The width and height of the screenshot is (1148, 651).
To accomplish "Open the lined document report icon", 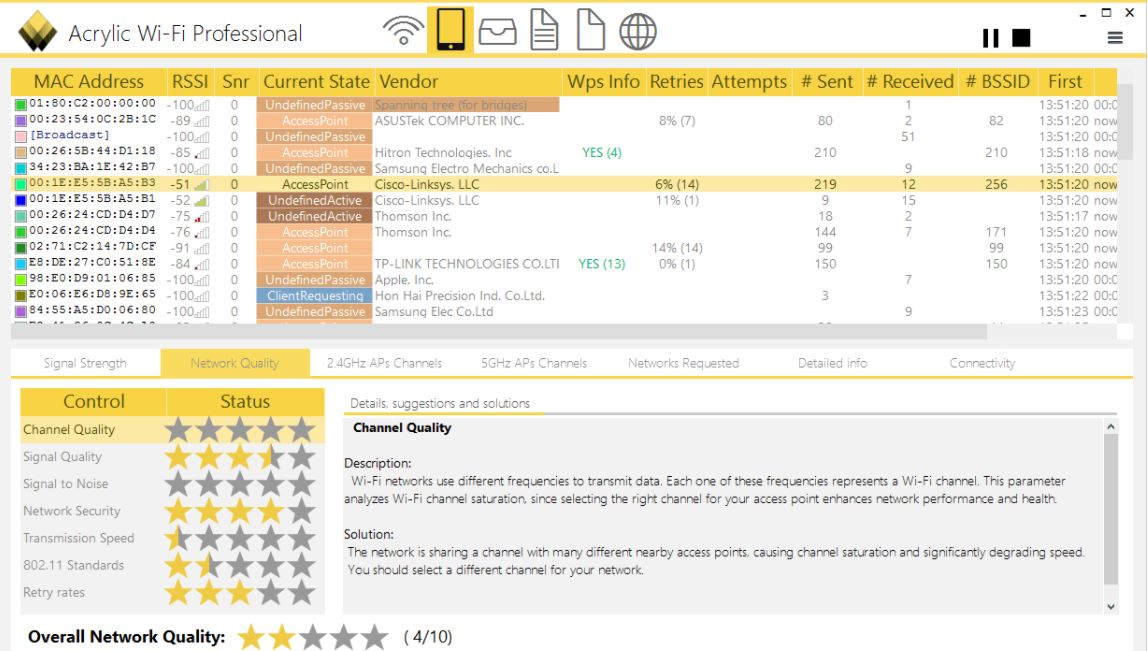I will (x=544, y=31).
